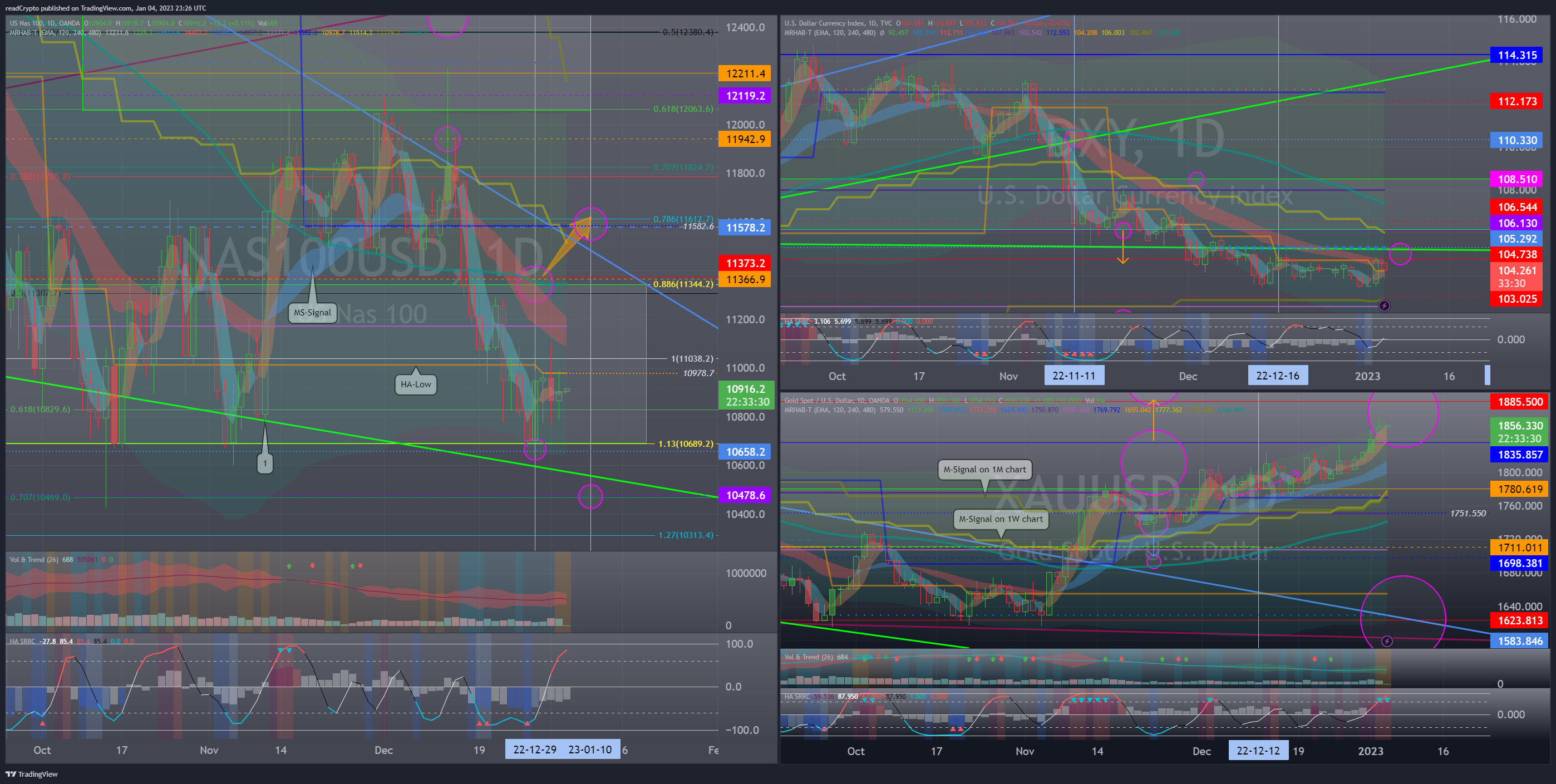Screen dimensions: 1556x784
Task: Click the red 112.173 DXY price label
Action: [1516, 101]
